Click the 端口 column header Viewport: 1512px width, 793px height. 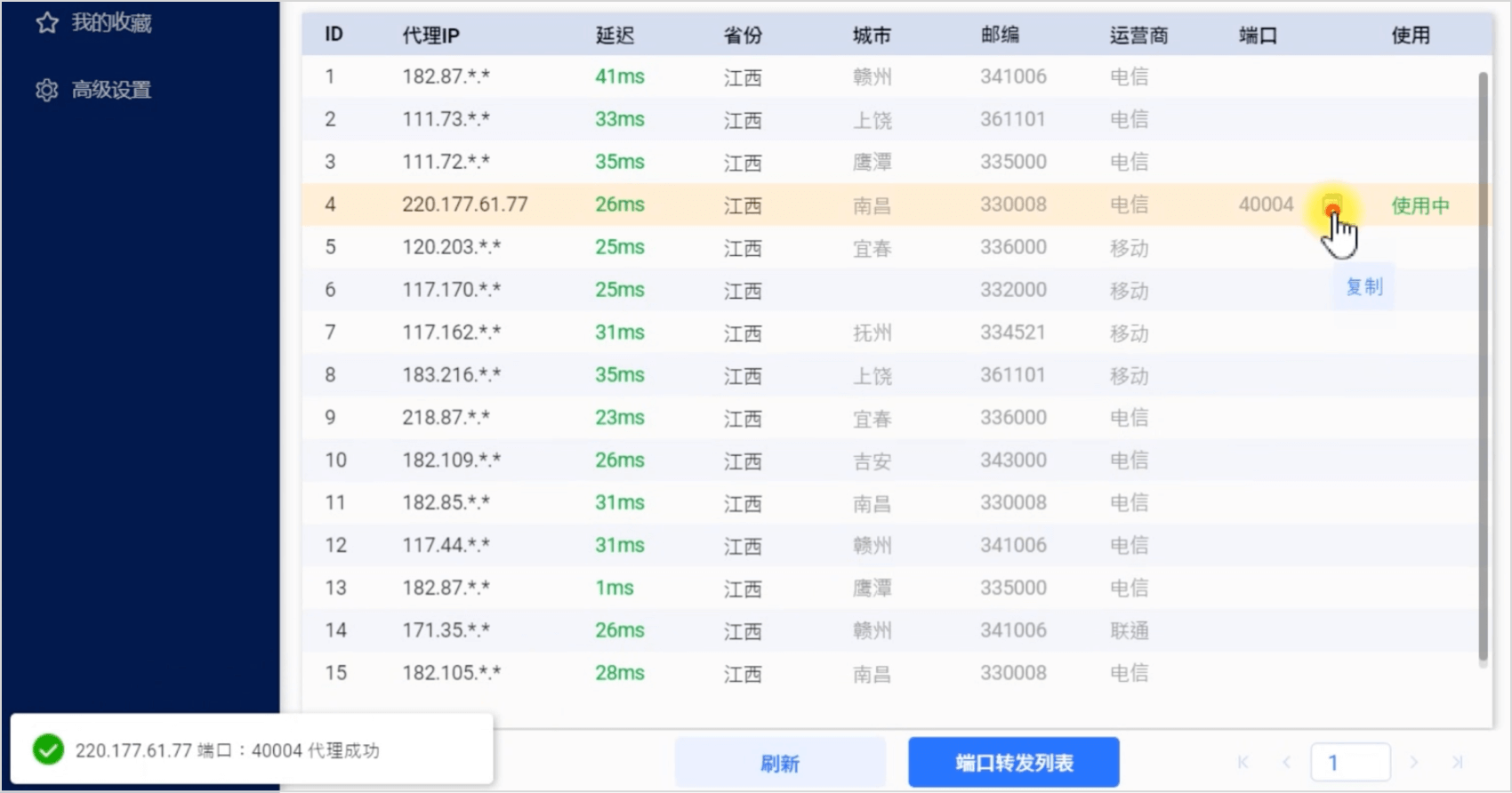tap(1258, 35)
